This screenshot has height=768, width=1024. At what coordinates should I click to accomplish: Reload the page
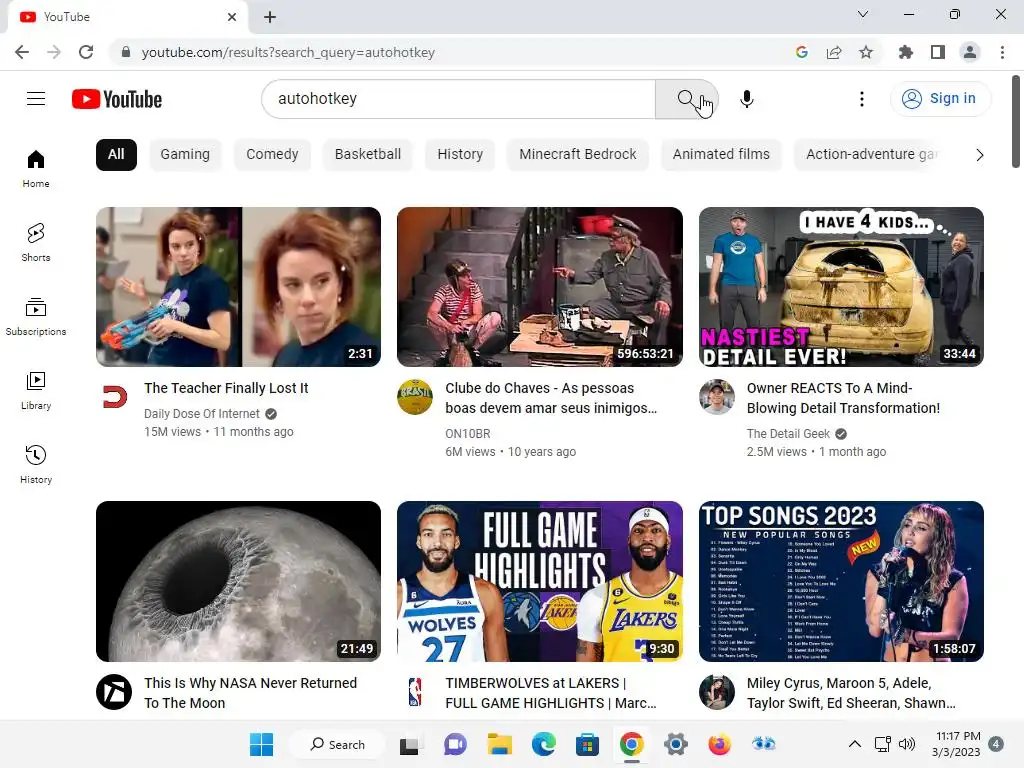click(x=86, y=52)
